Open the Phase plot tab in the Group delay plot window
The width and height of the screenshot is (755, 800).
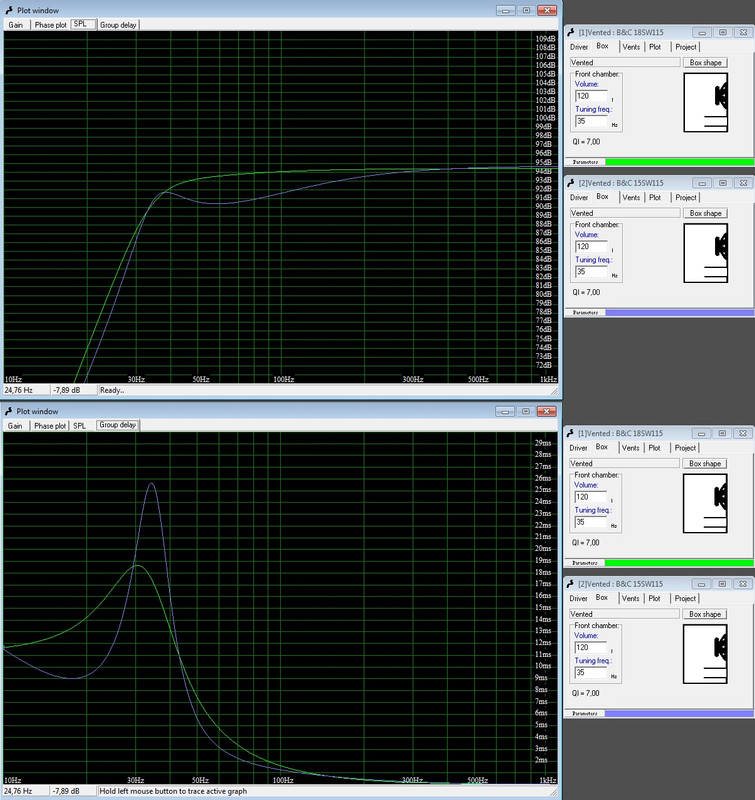click(x=49, y=426)
